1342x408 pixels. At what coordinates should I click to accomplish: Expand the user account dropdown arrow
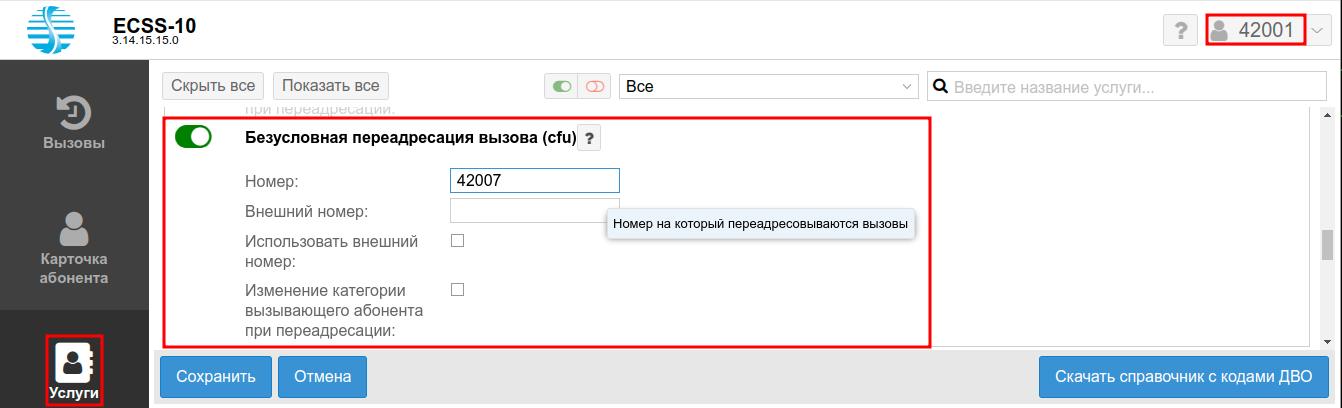coord(1319,30)
